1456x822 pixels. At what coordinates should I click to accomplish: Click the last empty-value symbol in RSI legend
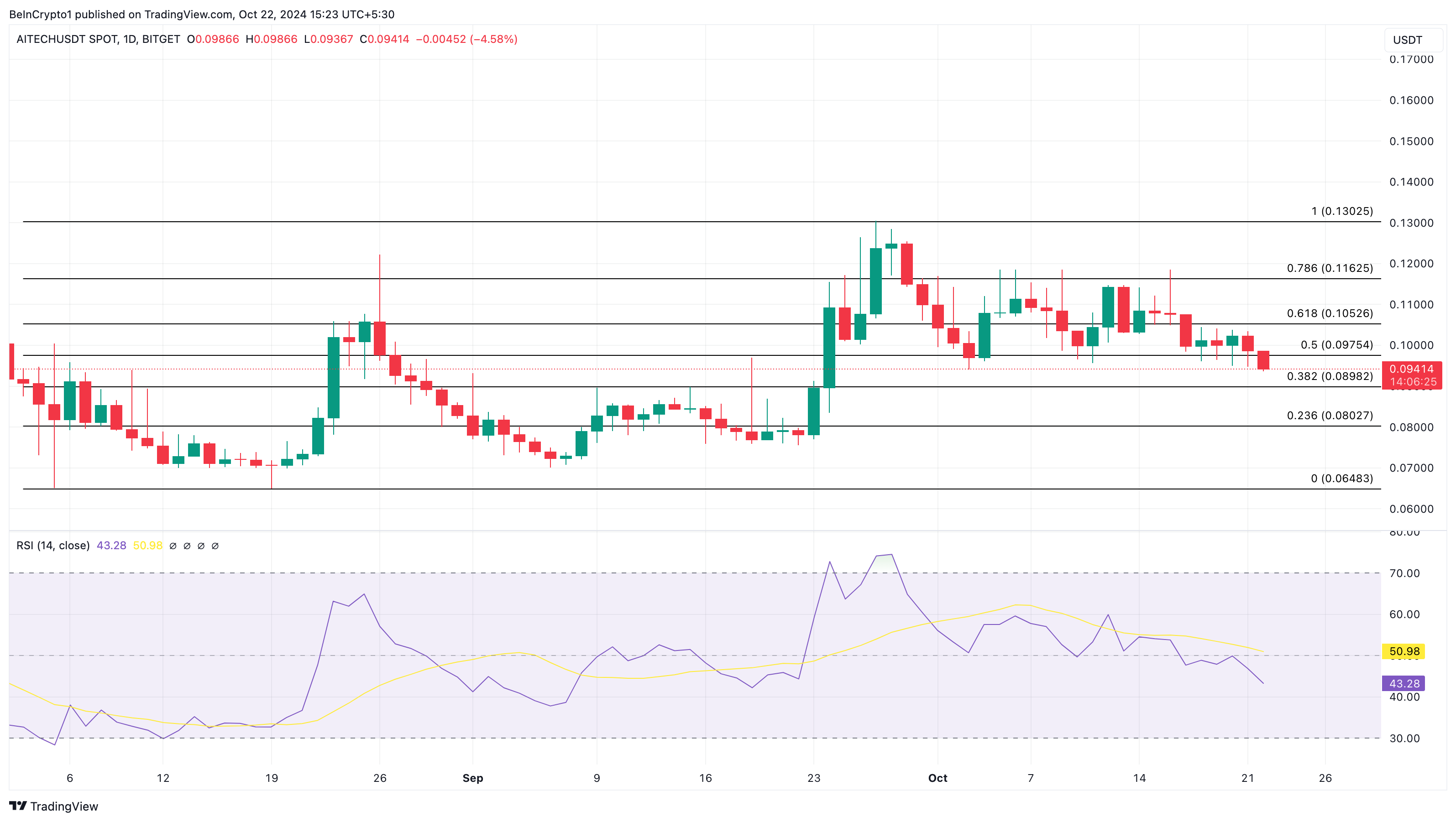[215, 546]
